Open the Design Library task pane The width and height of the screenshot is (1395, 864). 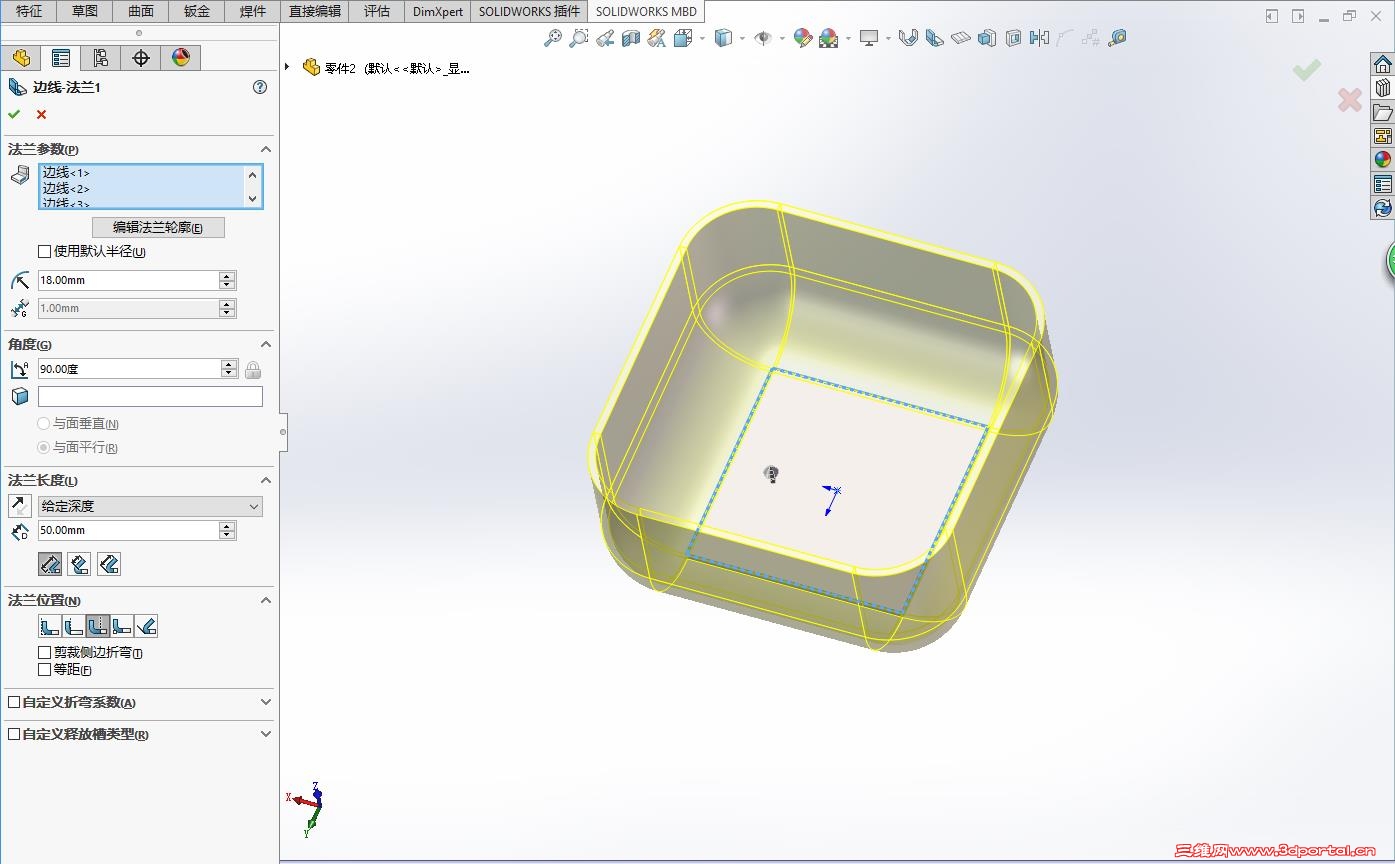tap(1383, 88)
